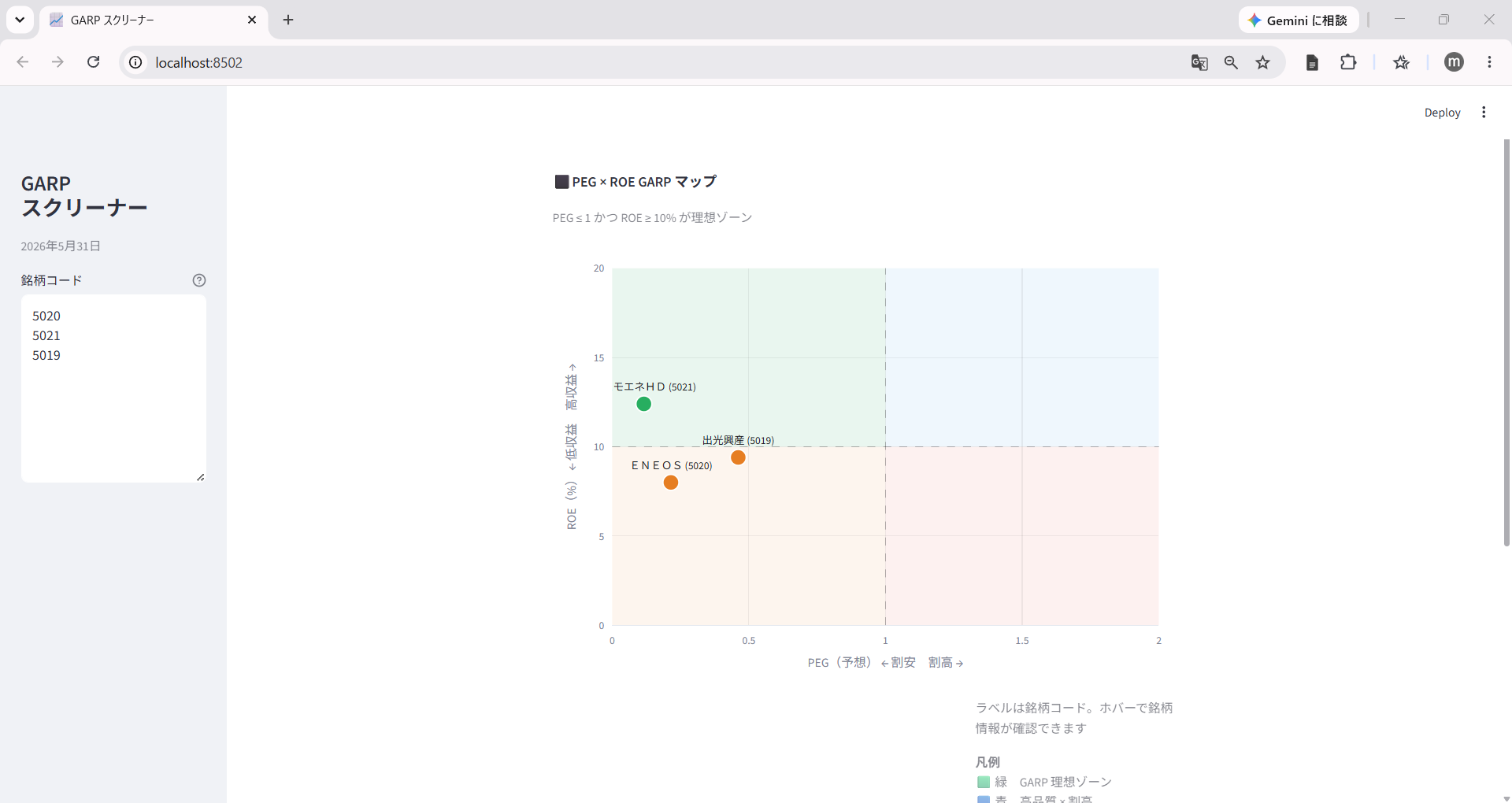The image size is (1512, 803).
Task: Click the green GARP 理想ゾーン legend swatch
Action: point(984,782)
